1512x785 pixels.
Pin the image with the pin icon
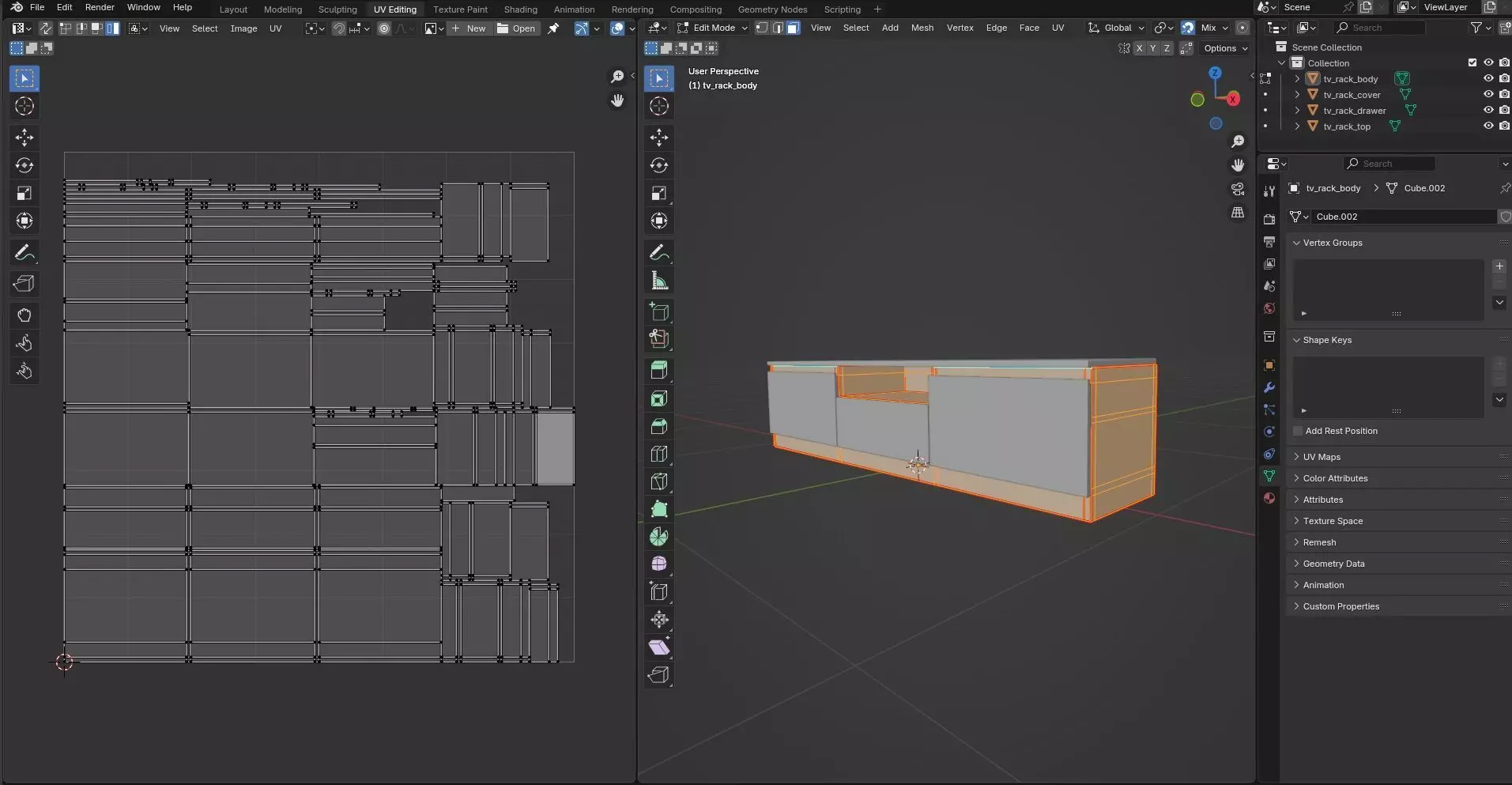tap(553, 28)
